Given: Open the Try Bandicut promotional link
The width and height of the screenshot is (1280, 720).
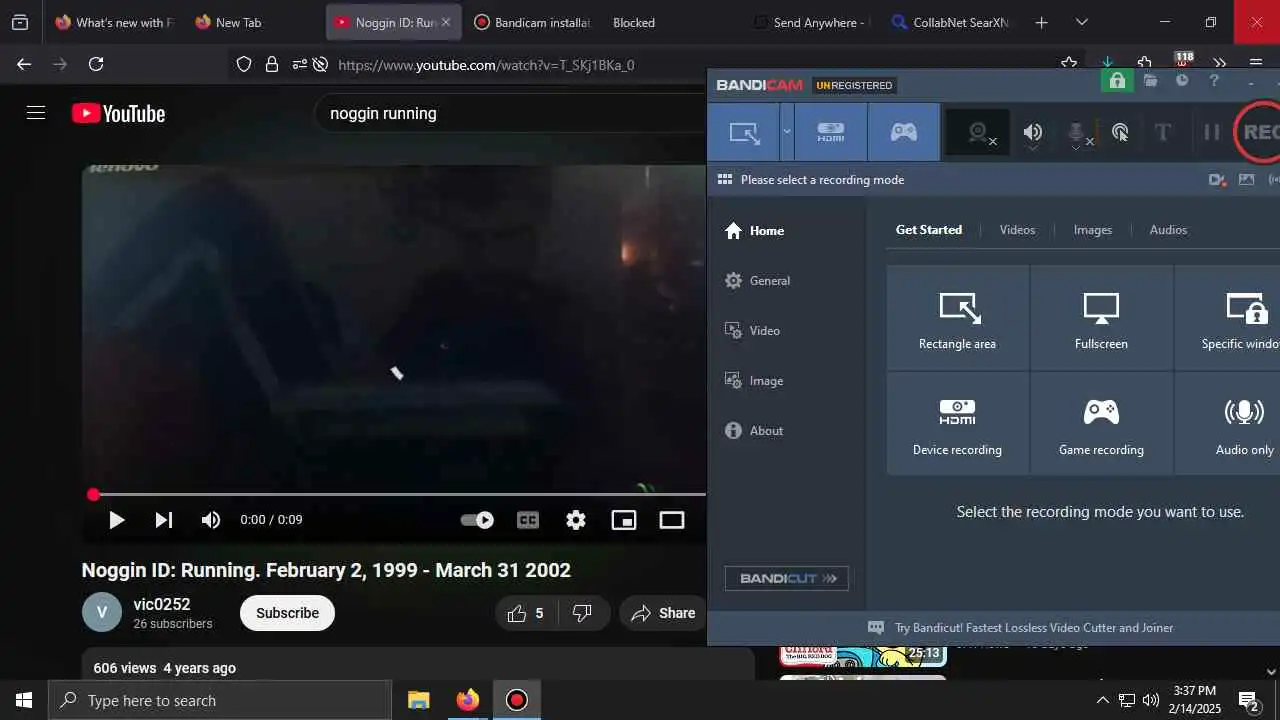Looking at the screenshot, I should click(x=1033, y=628).
